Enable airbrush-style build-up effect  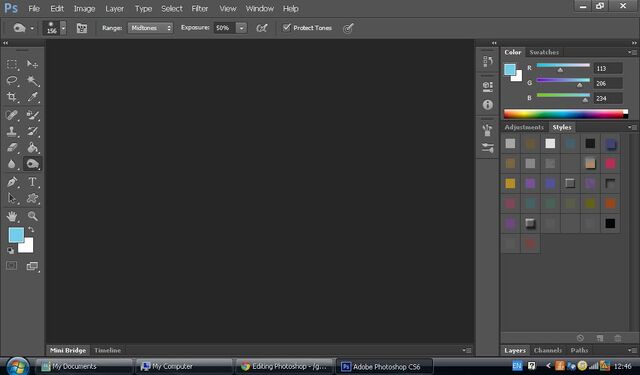tap(262, 28)
